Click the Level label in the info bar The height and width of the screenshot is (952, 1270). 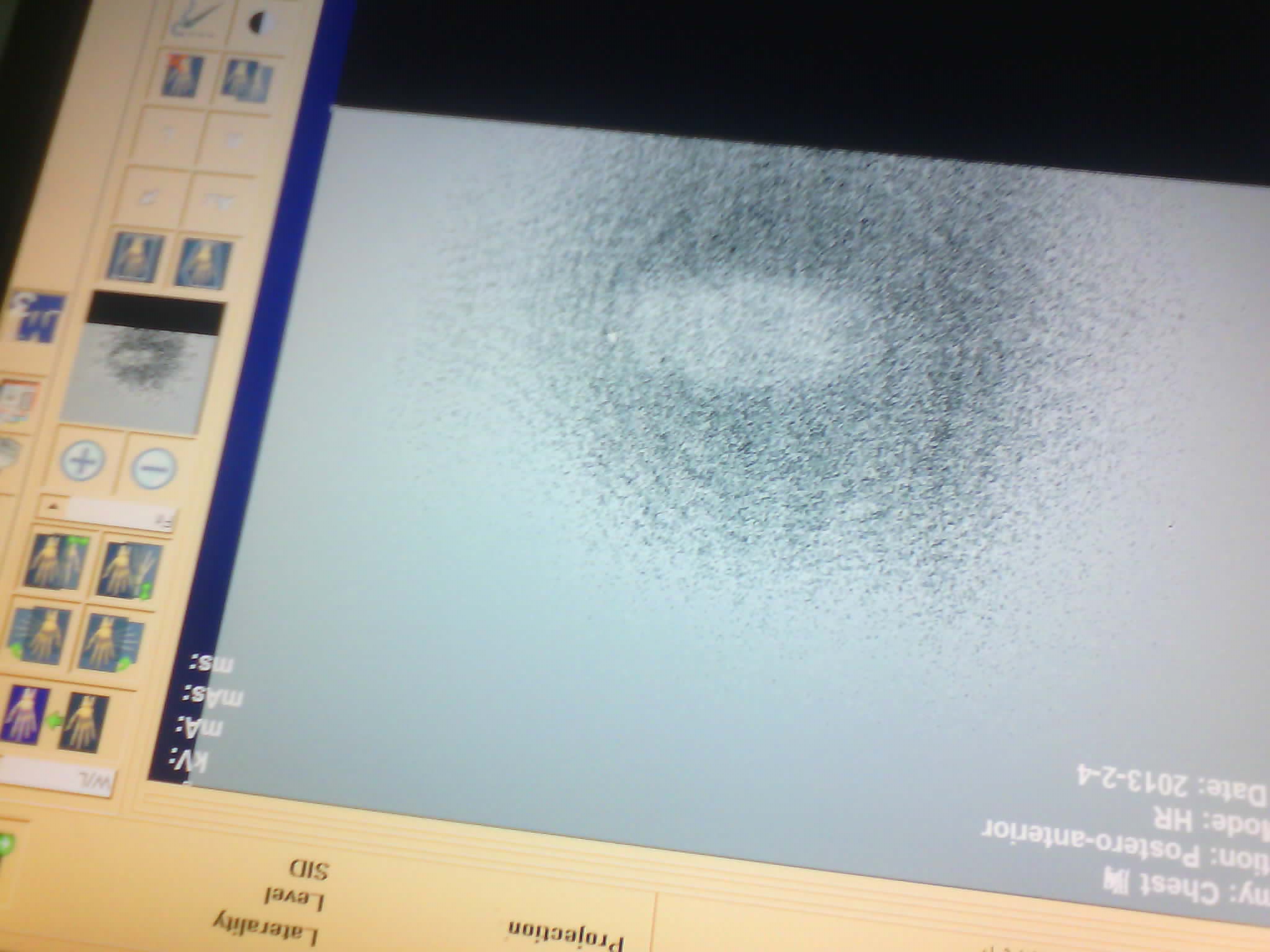tap(293, 899)
